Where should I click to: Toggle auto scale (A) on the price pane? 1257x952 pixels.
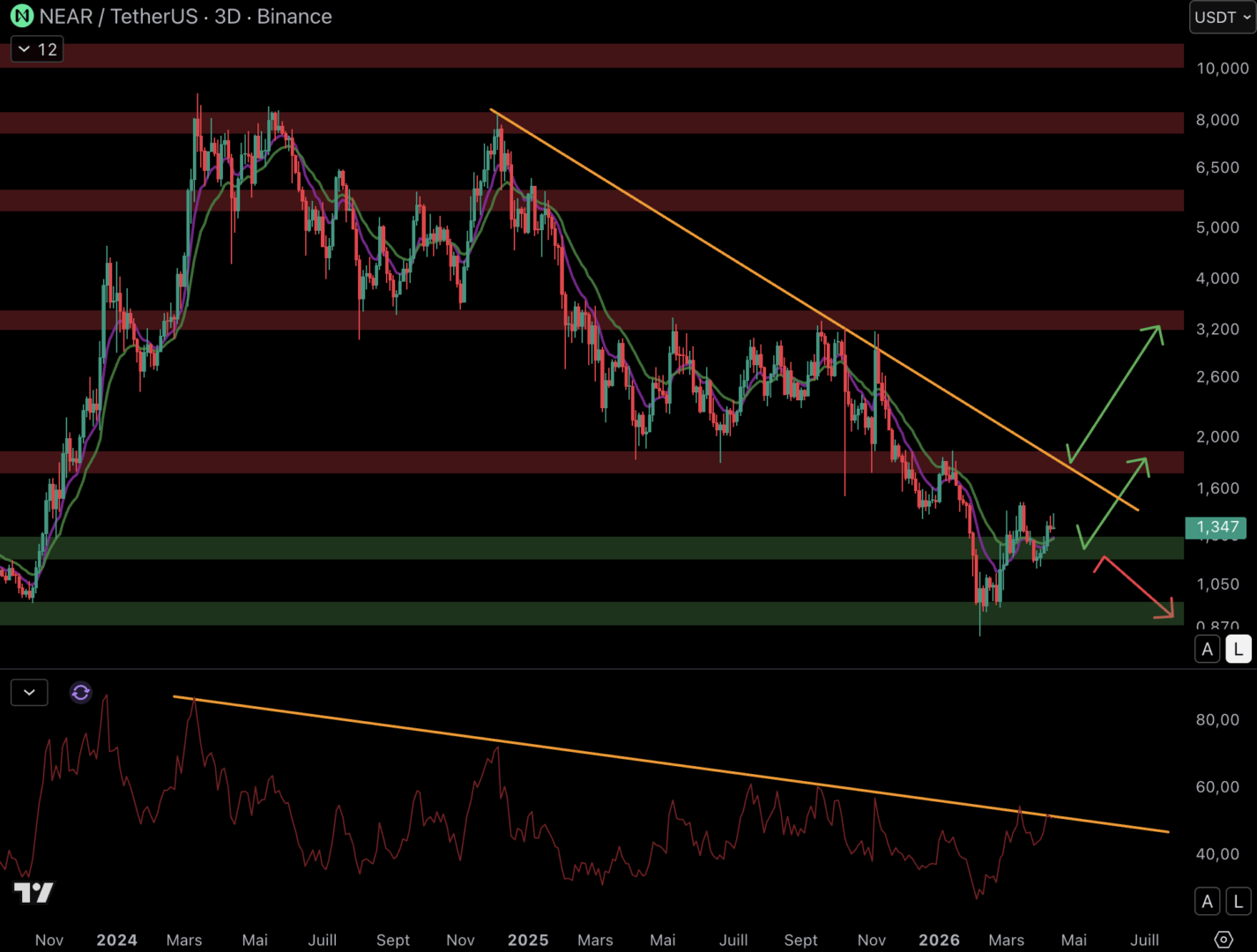(x=1208, y=650)
